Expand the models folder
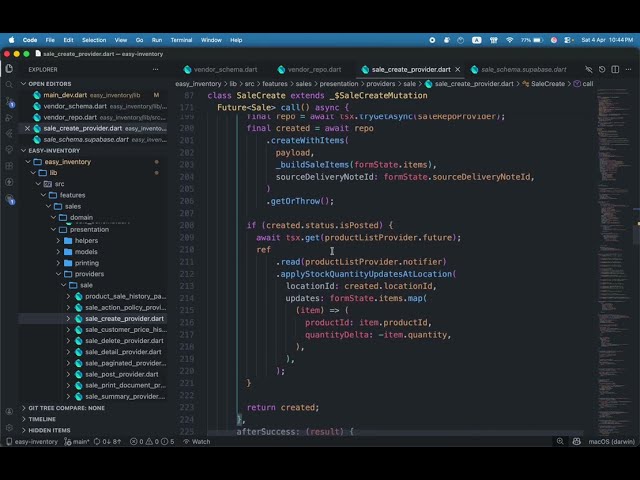Image resolution: width=640 pixels, height=480 pixels. [x=59, y=252]
